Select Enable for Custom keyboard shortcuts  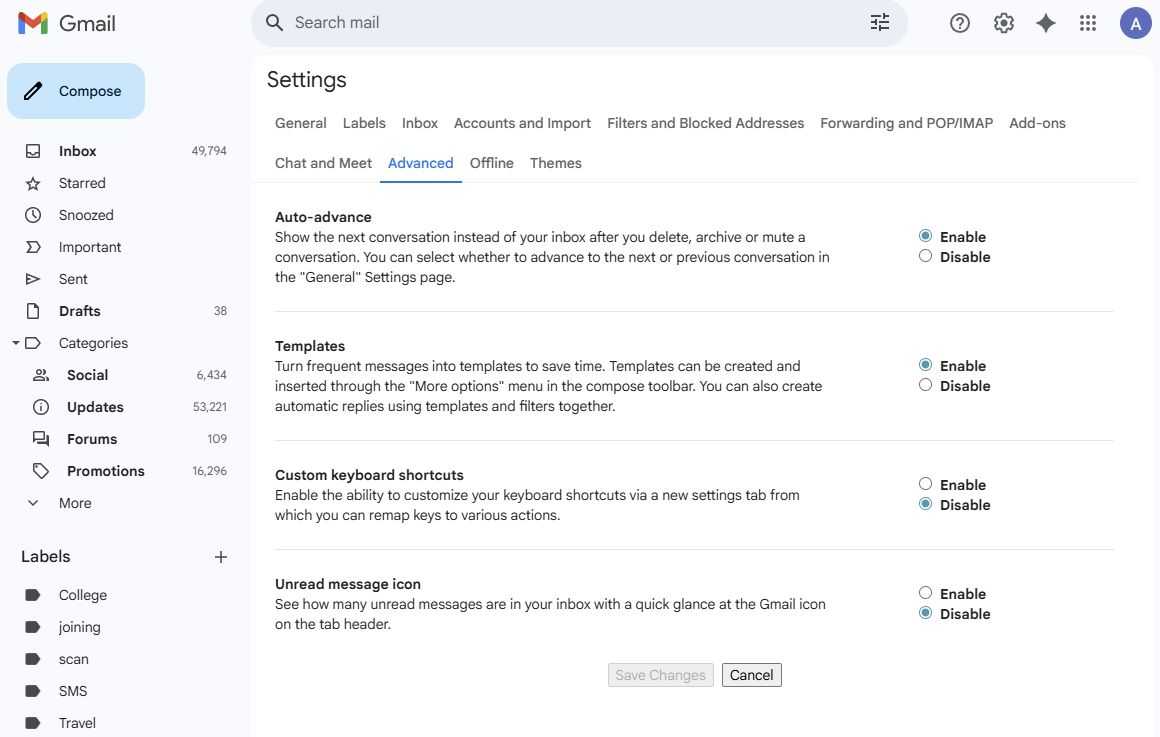click(925, 484)
